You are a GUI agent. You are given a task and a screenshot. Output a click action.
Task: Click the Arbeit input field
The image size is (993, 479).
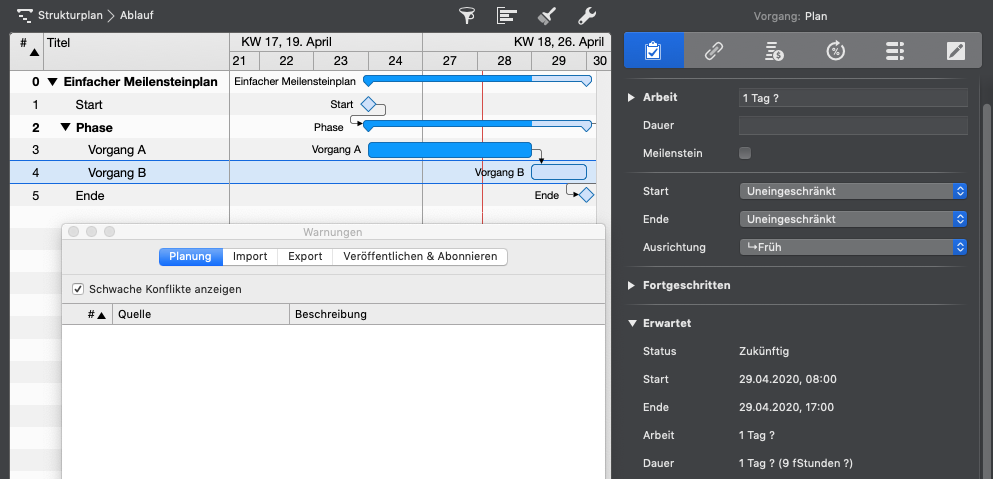coord(853,97)
